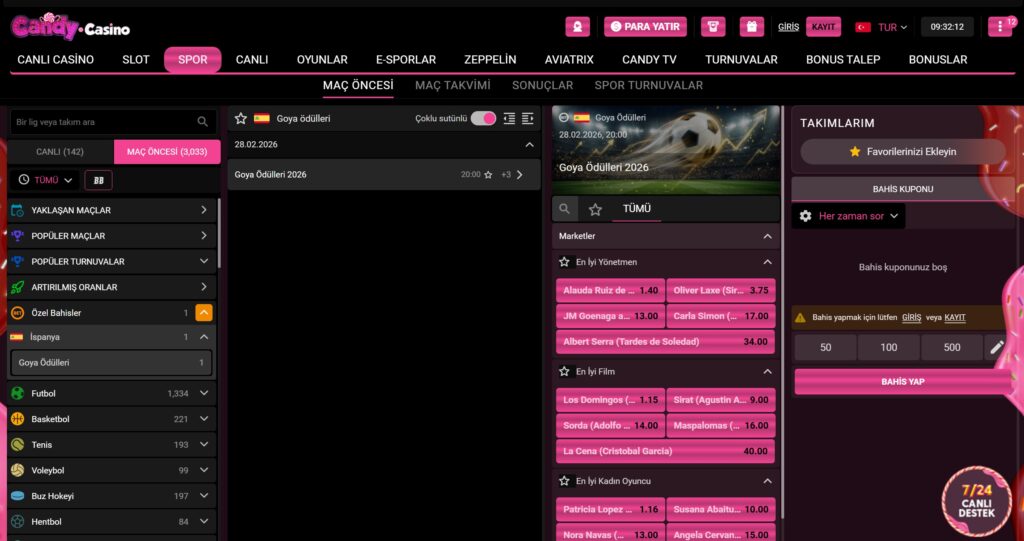Open YAKLAŞAN MAÇLAR section

pyautogui.click(x=112, y=210)
